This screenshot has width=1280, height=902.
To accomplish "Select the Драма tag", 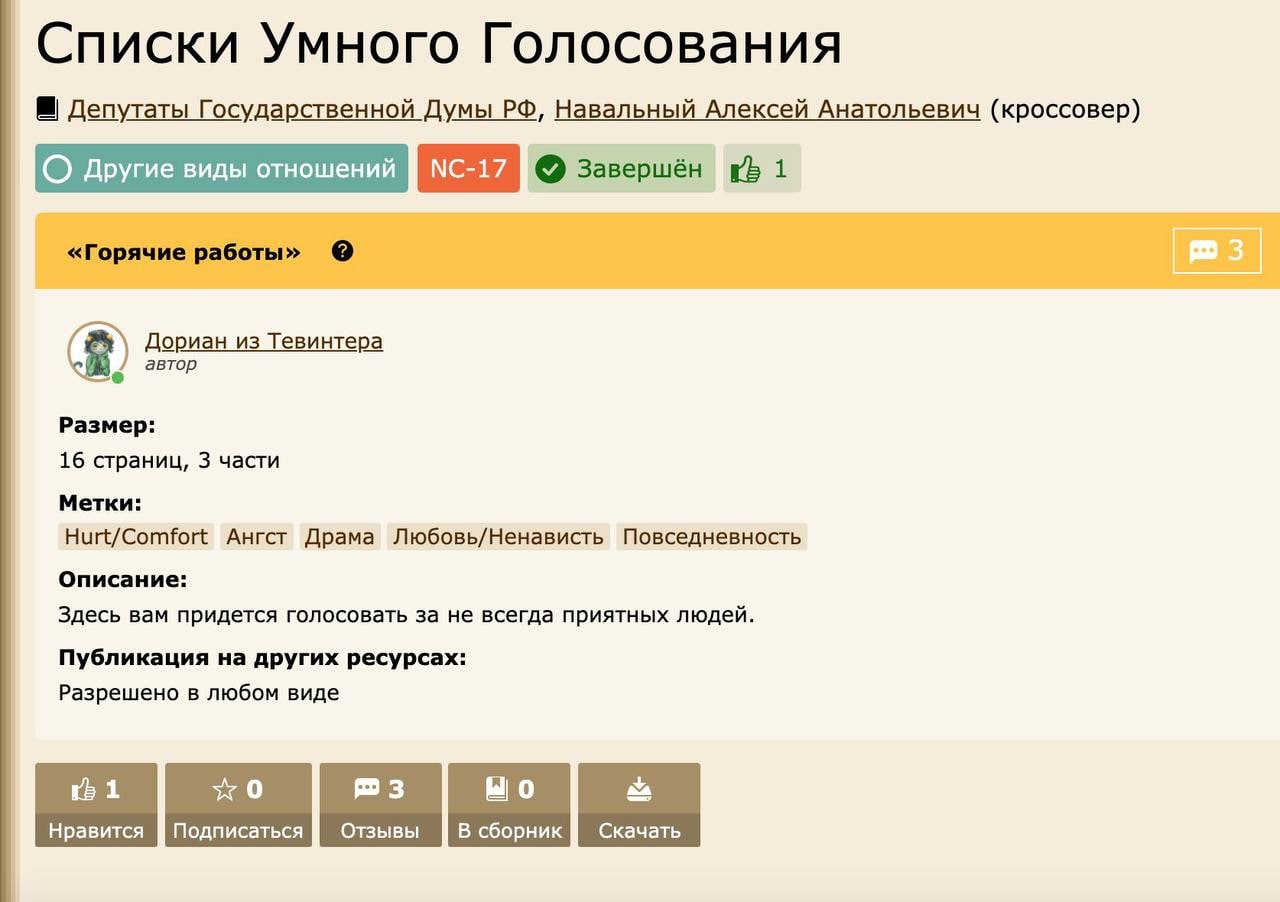I will pos(339,537).
